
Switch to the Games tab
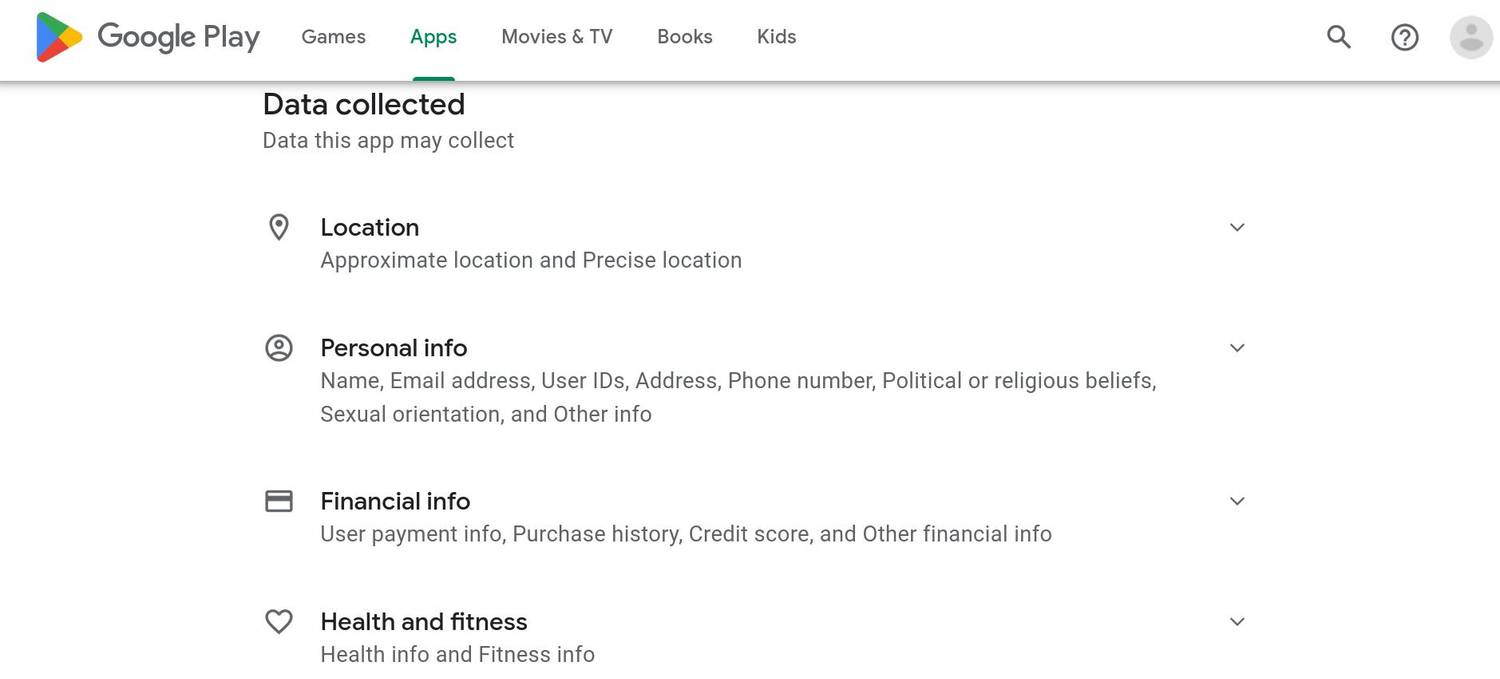coord(333,37)
